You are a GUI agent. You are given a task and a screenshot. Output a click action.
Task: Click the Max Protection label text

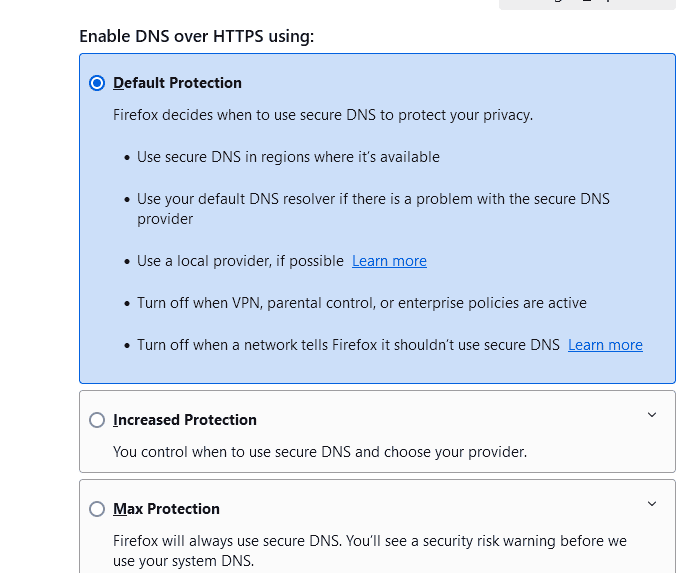point(166,509)
